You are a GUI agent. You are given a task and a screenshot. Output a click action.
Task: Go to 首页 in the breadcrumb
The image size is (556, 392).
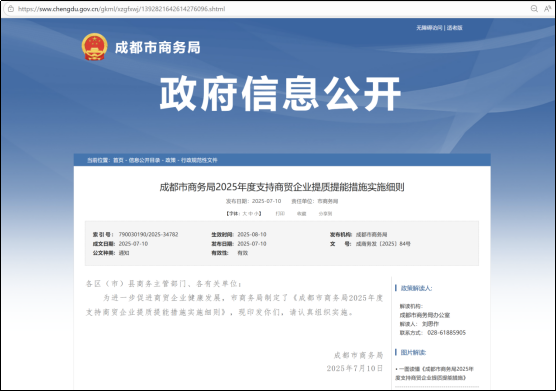click(118, 160)
